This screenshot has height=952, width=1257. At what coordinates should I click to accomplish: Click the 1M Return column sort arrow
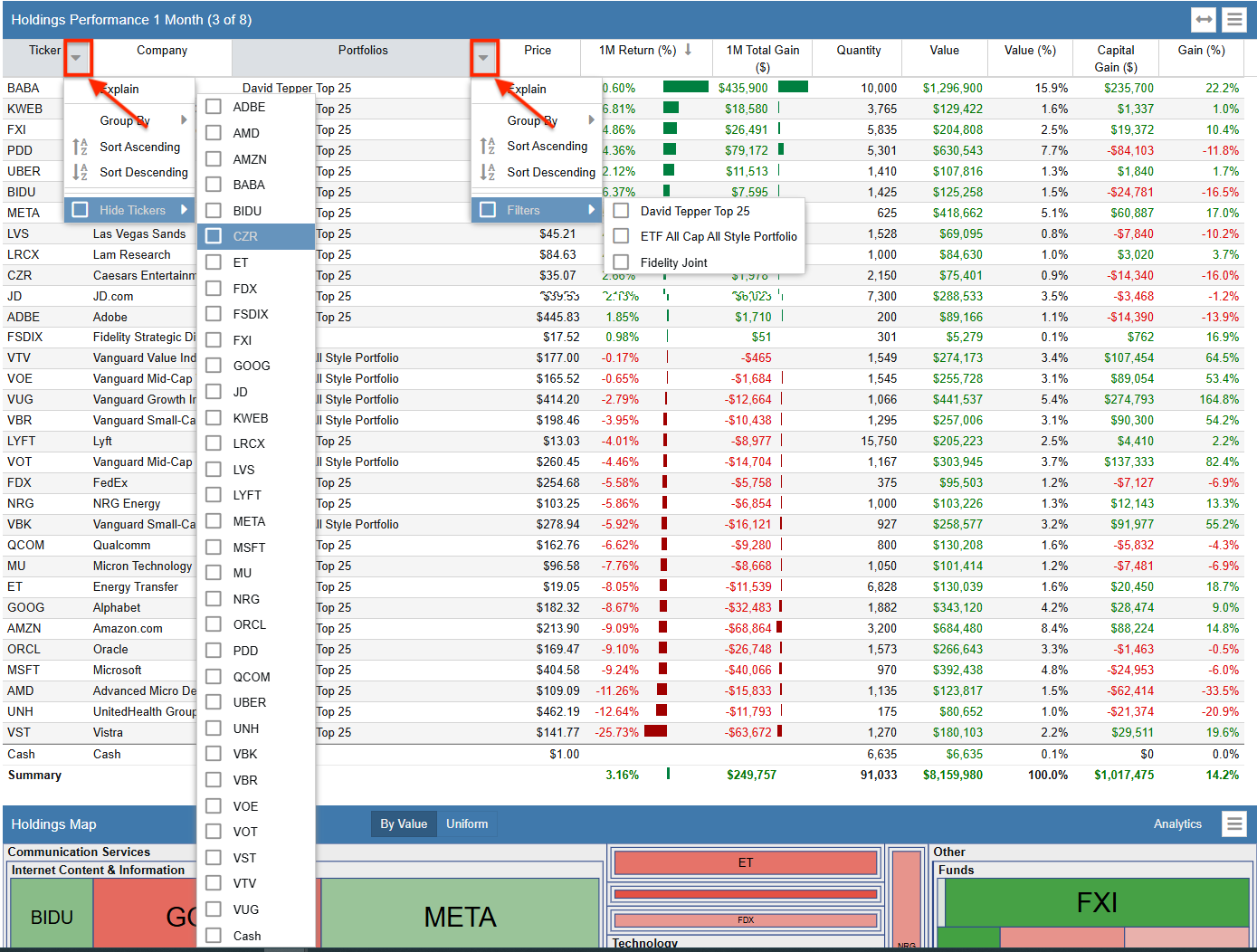click(x=687, y=50)
